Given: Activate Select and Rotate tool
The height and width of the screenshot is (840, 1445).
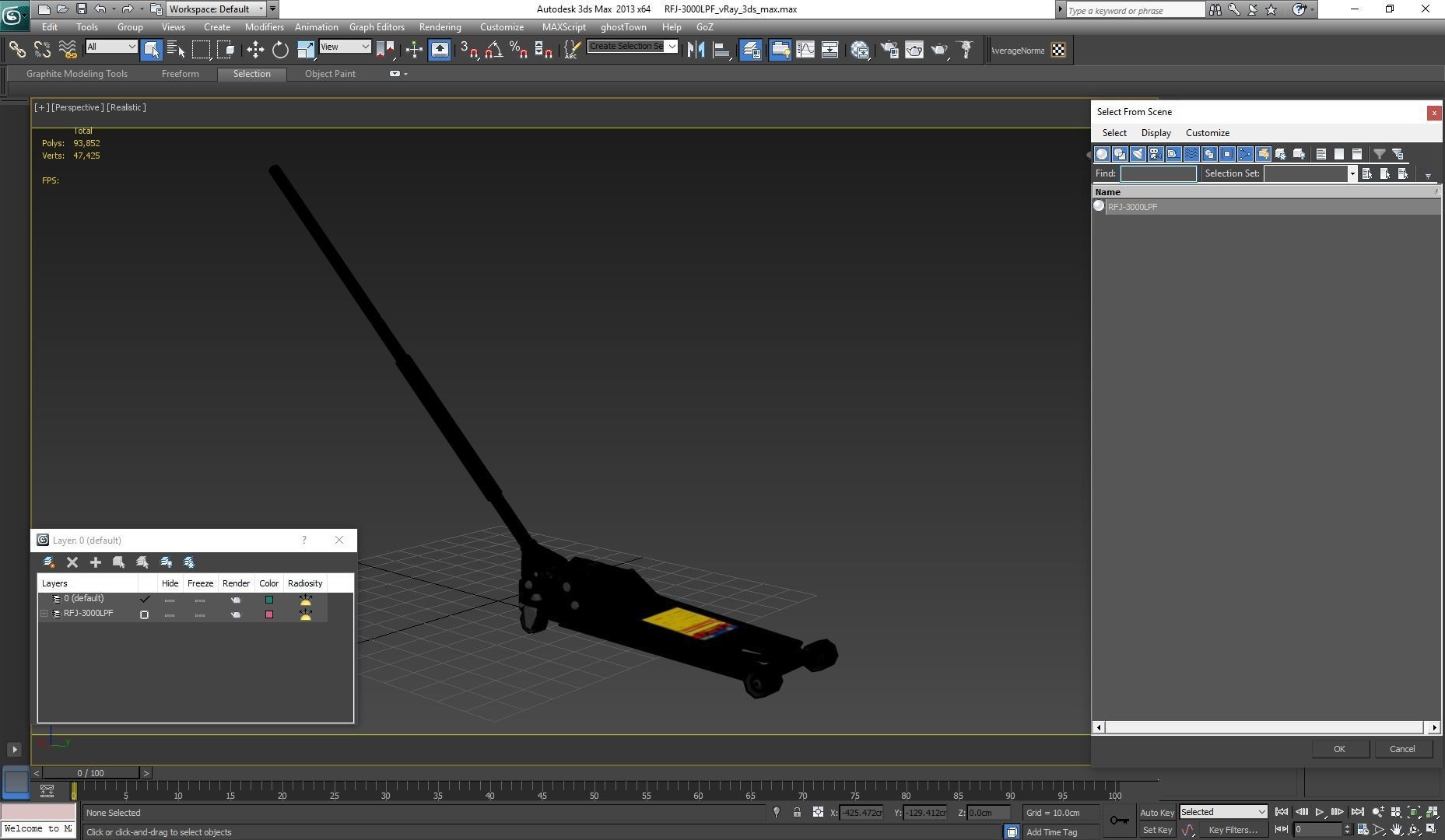Looking at the screenshot, I should (x=280, y=50).
